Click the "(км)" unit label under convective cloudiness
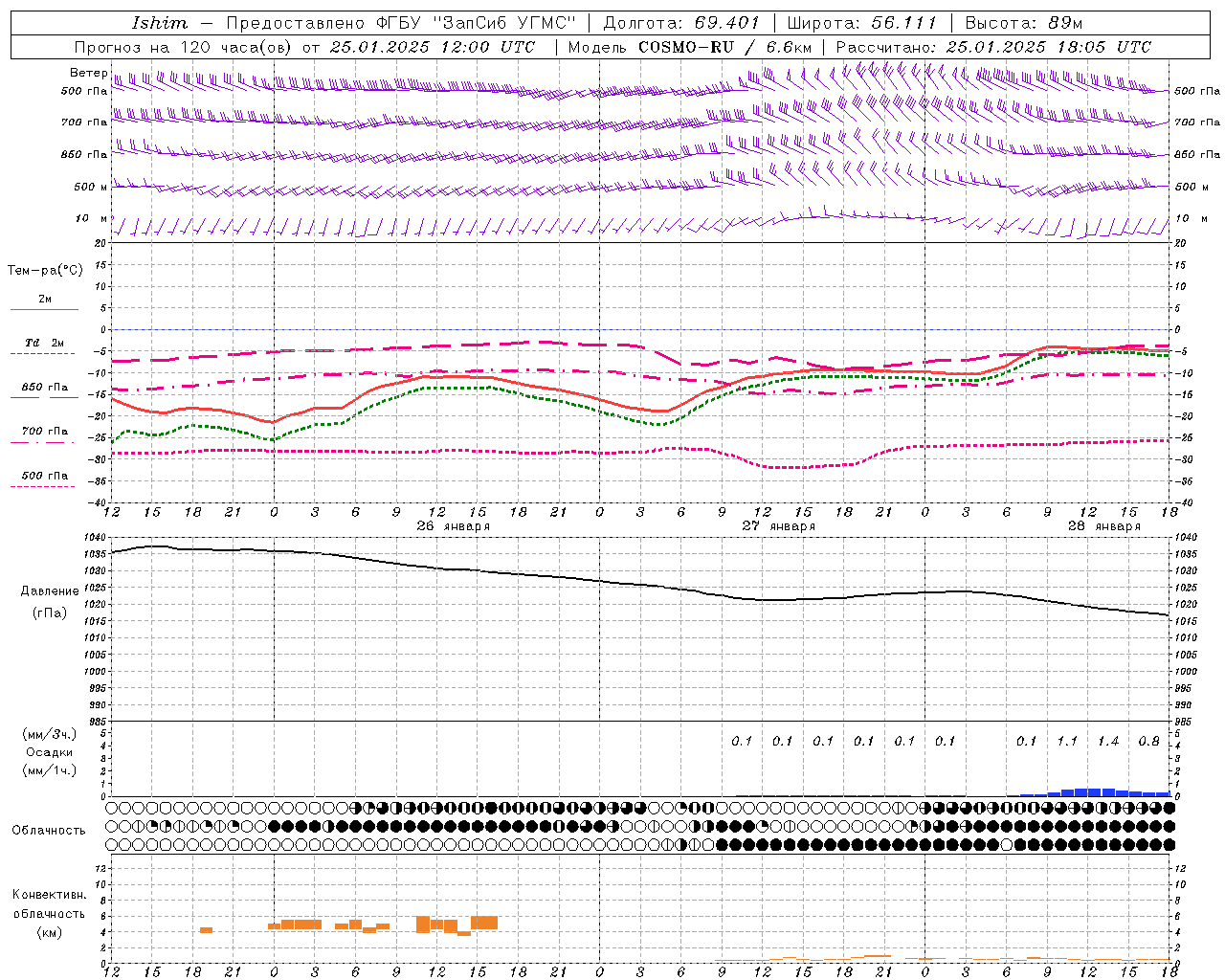 point(50,932)
